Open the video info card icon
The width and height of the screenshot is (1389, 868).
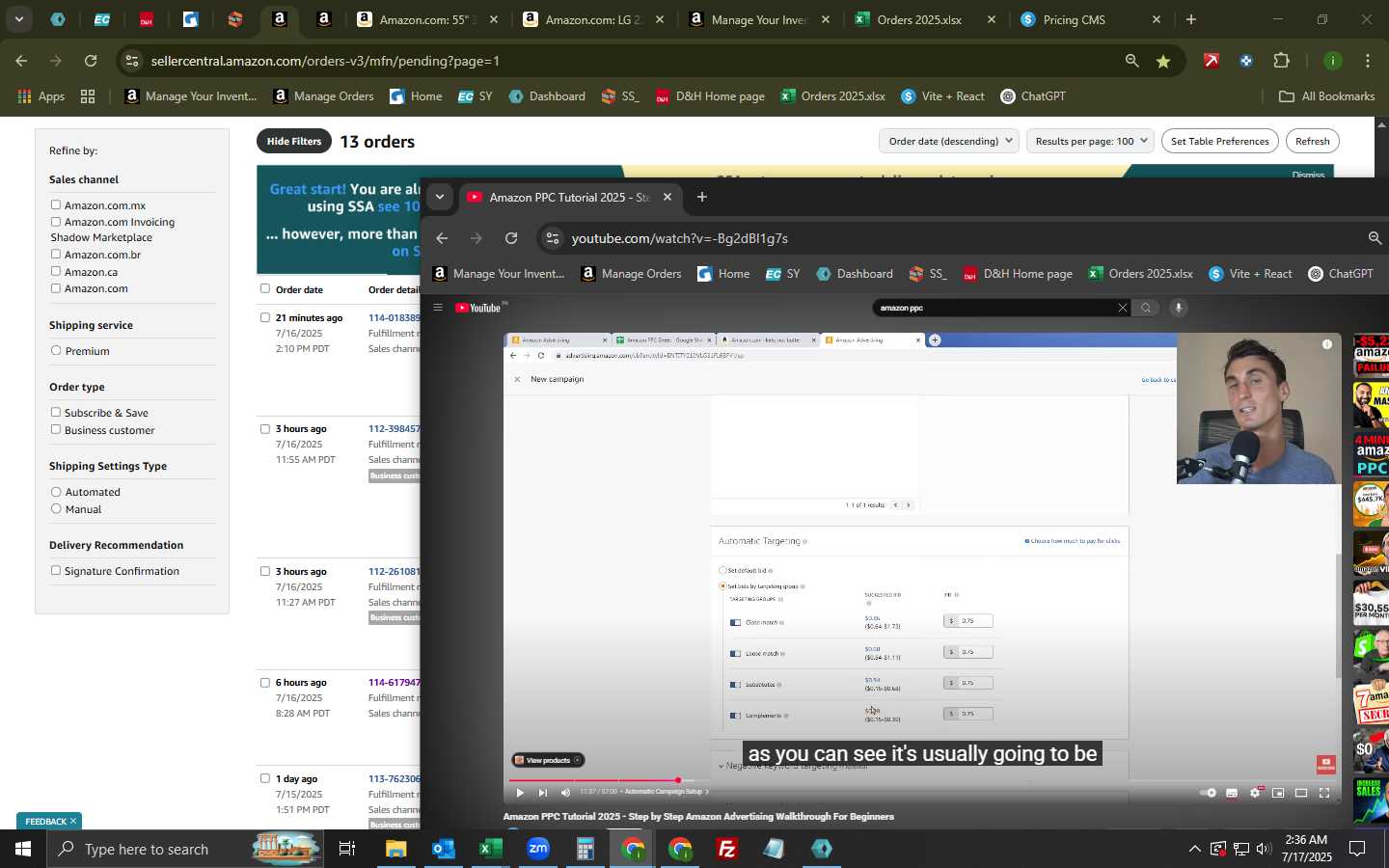point(1327,344)
